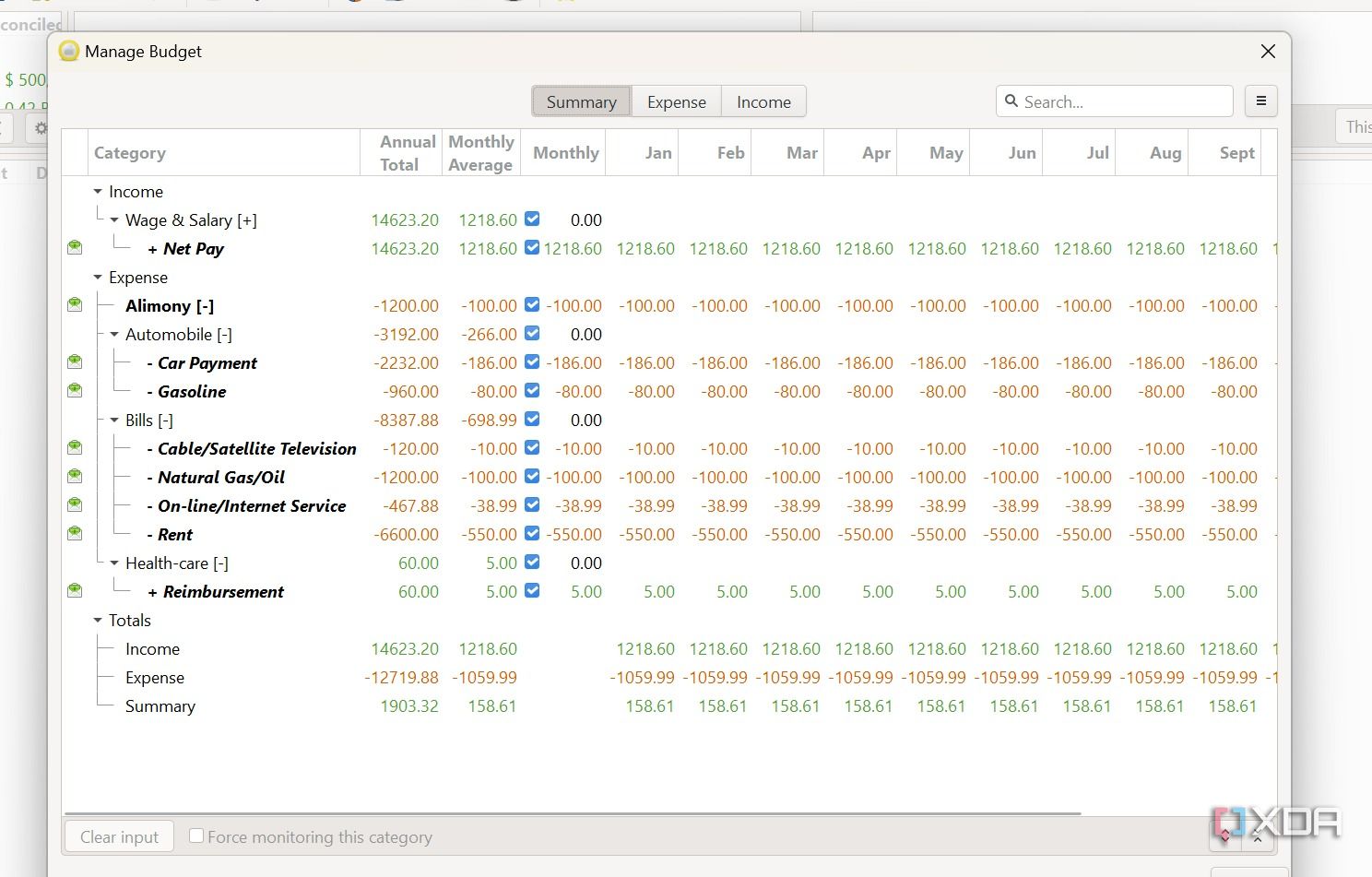Click the budget icon next to Gasoline
Image resolution: width=1372 pixels, height=877 pixels.
pyautogui.click(x=75, y=391)
